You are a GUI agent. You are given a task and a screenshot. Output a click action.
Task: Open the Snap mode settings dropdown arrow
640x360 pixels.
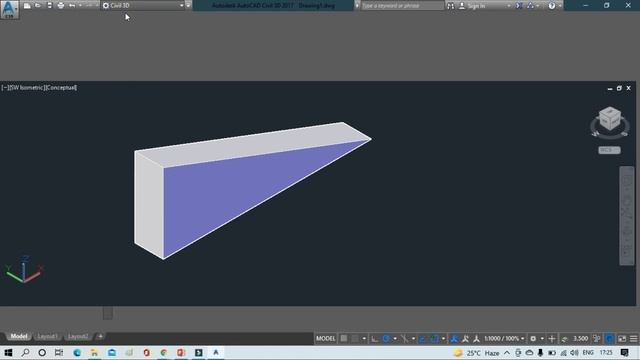pyautogui.click(x=364, y=338)
